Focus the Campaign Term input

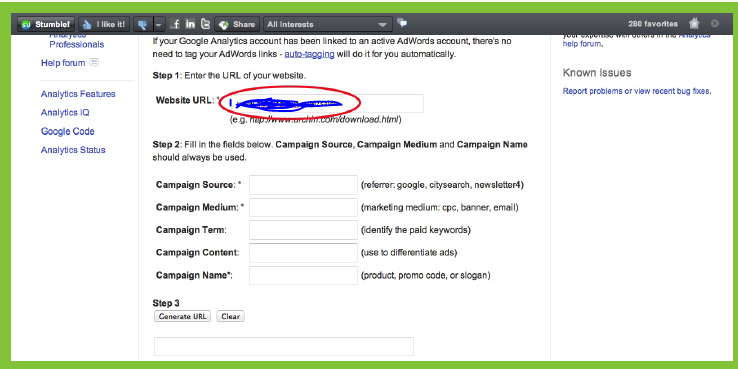point(303,230)
